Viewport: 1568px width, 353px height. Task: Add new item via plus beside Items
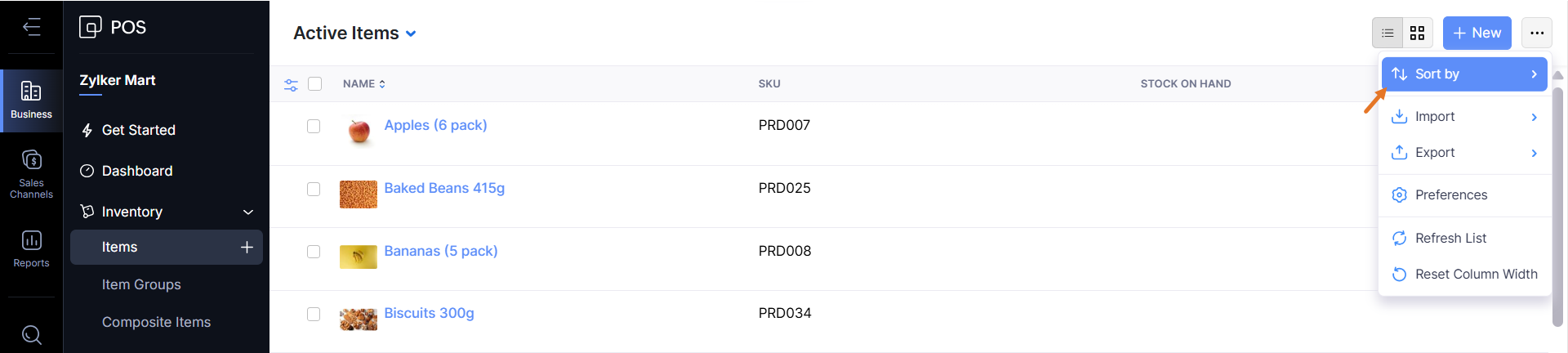[247, 247]
